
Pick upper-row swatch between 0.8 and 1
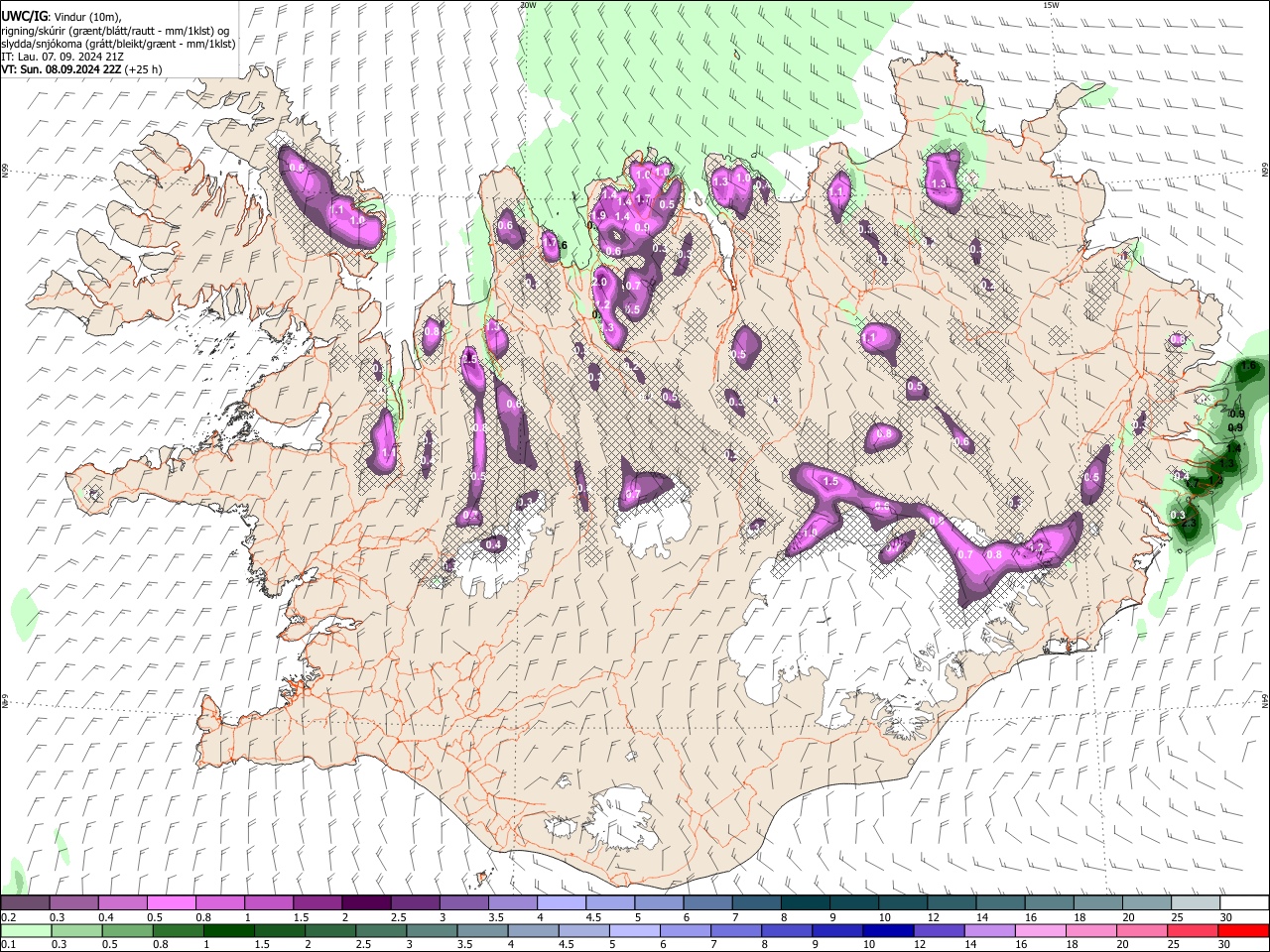point(219,902)
